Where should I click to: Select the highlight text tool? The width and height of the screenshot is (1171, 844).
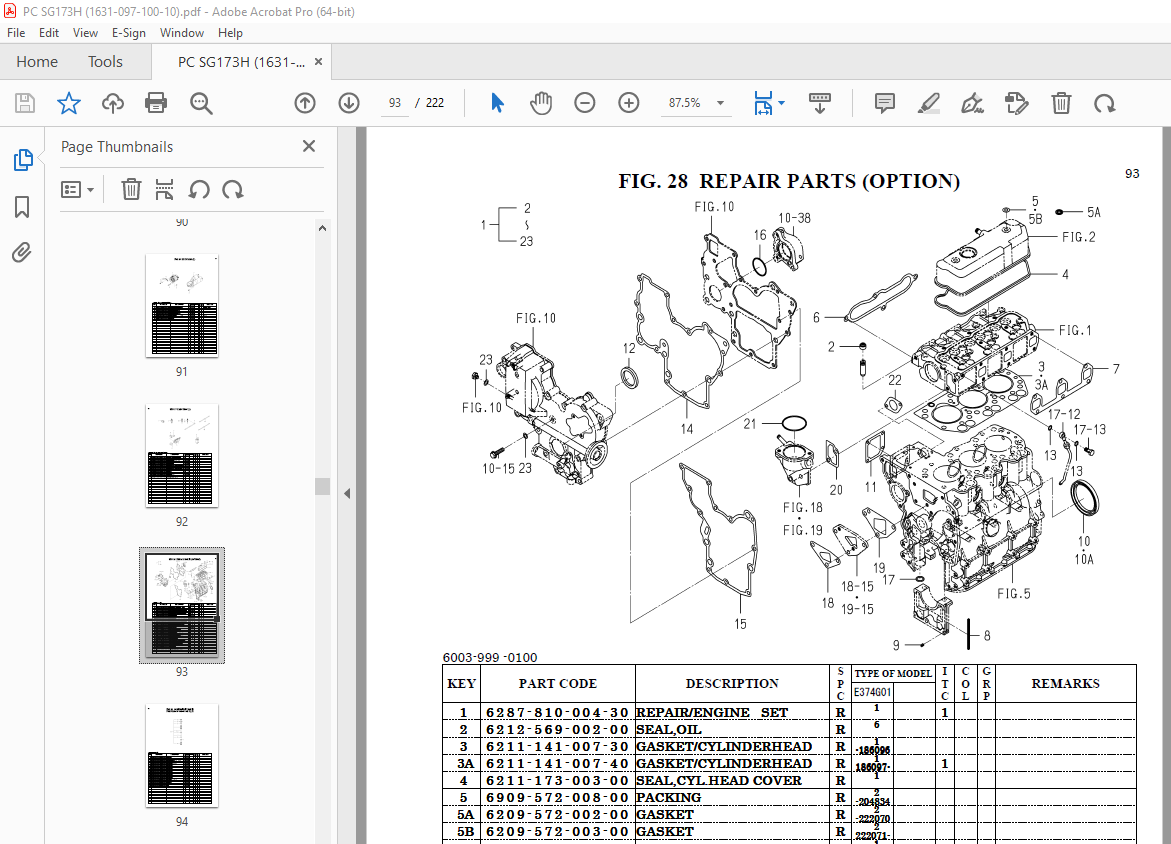[x=928, y=103]
